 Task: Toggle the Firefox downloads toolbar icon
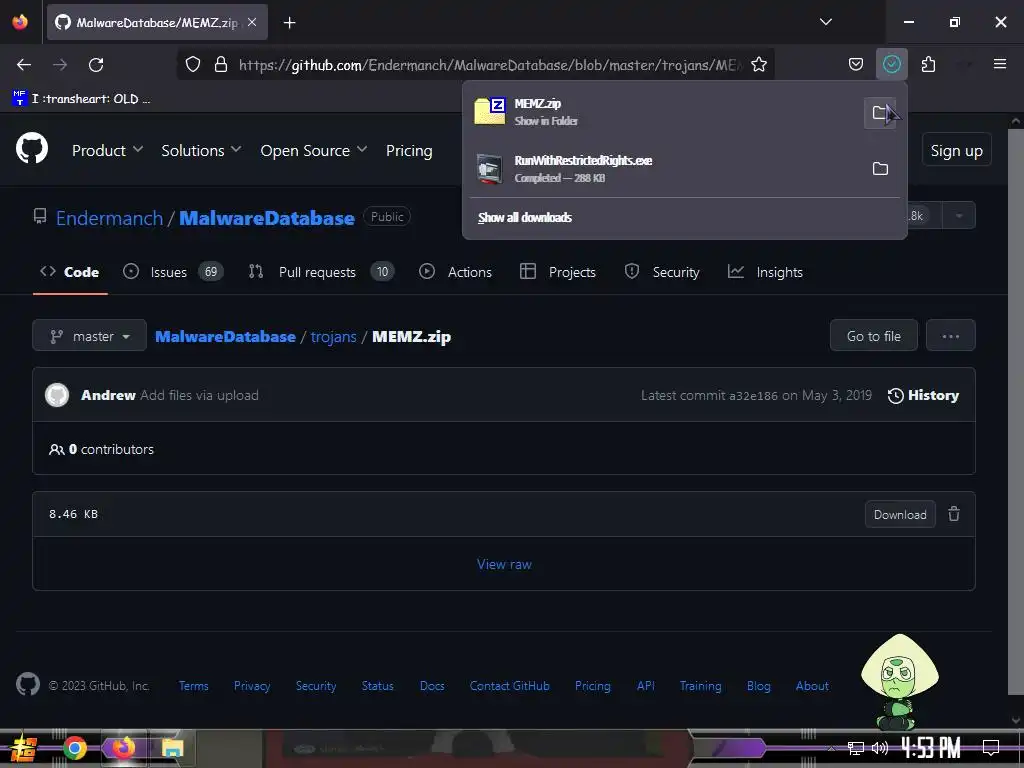point(891,64)
